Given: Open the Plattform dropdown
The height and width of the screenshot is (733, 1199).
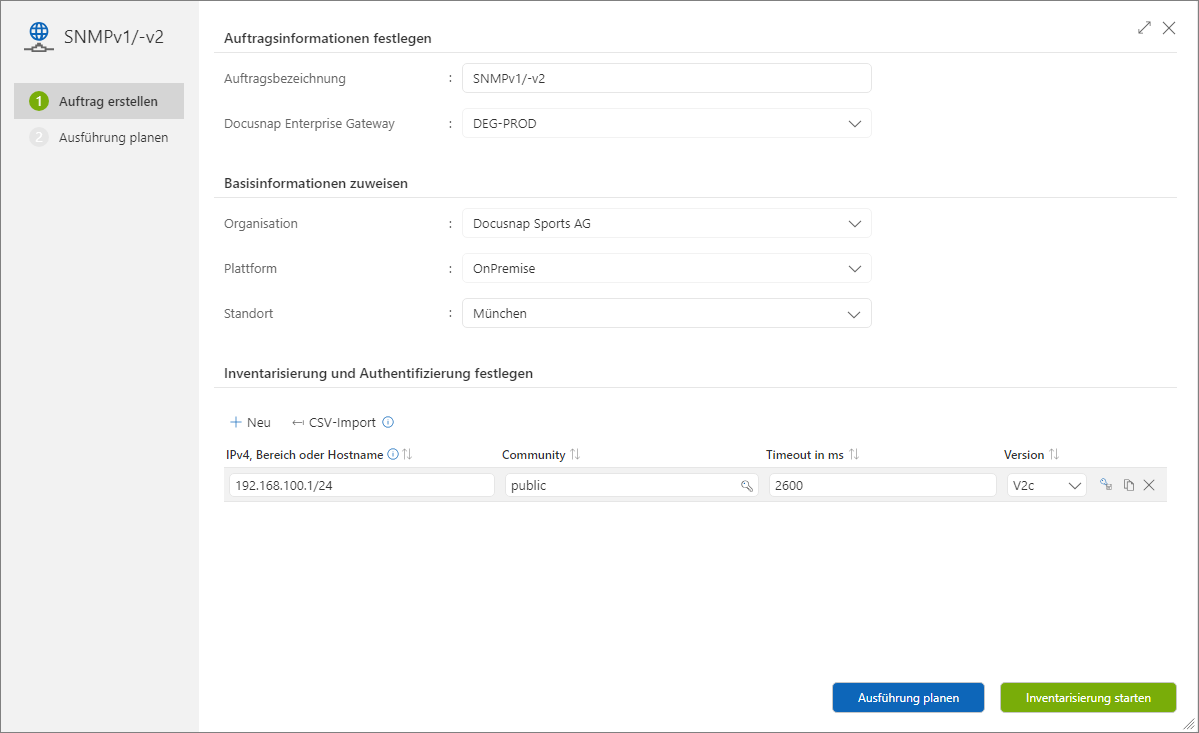Looking at the screenshot, I should tap(667, 268).
